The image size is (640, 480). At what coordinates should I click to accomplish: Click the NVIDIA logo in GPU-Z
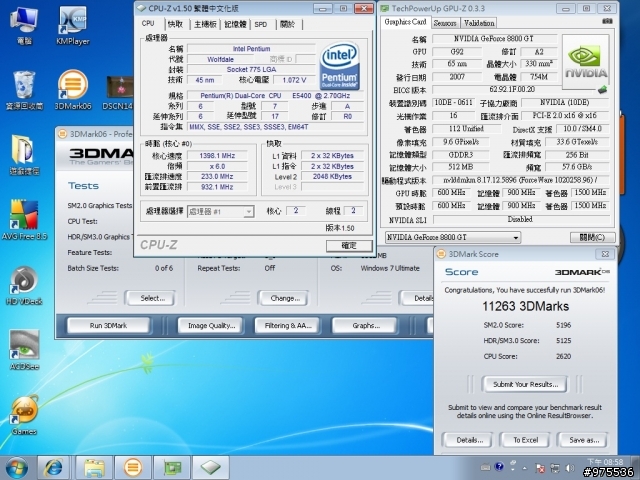coord(589,61)
